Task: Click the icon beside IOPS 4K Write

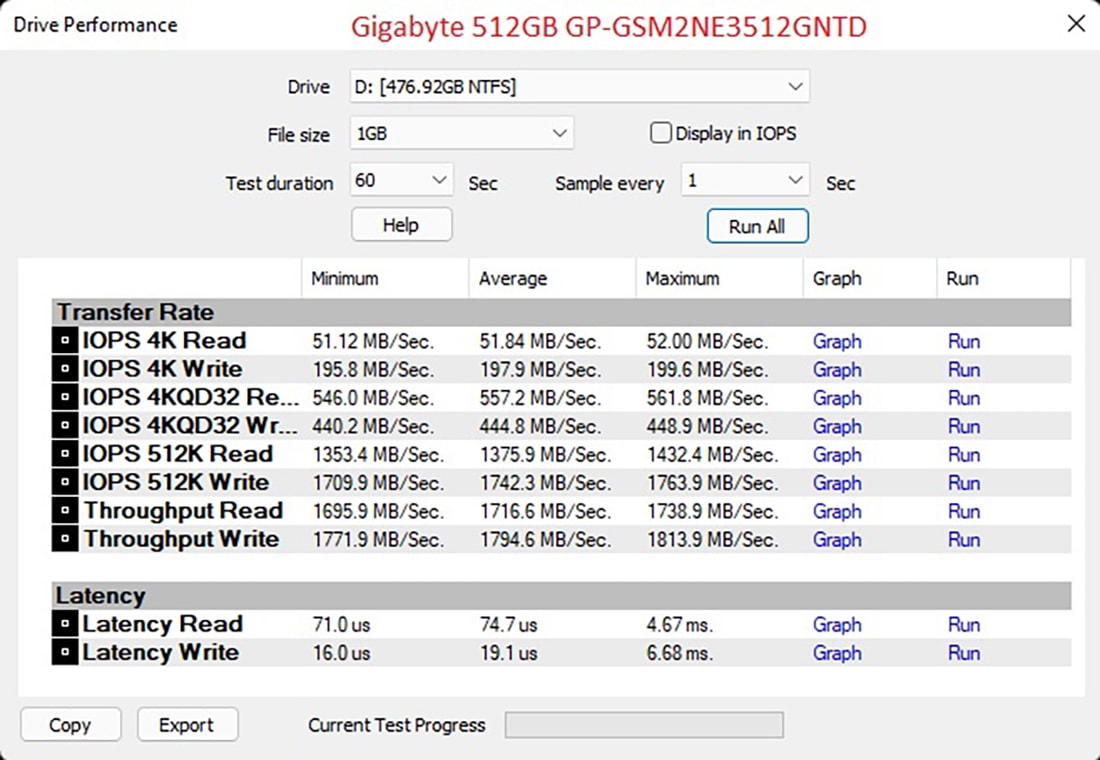Action: [x=65, y=369]
